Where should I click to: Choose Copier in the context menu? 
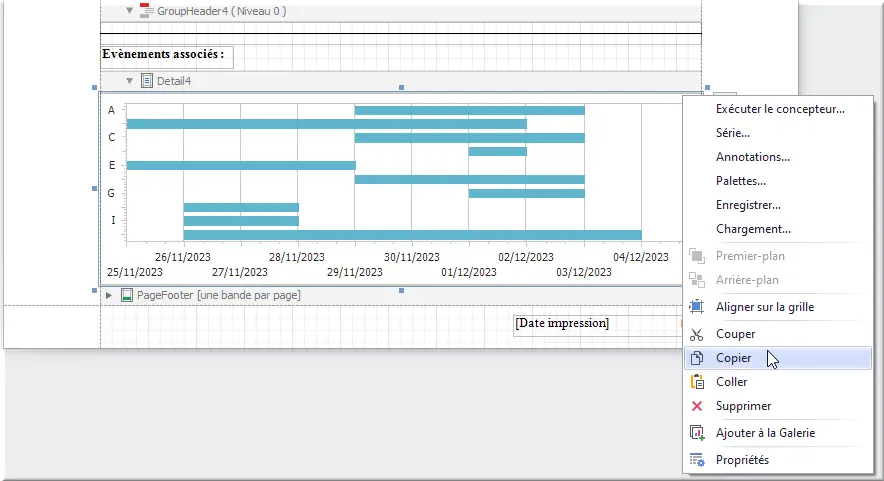click(x=778, y=358)
